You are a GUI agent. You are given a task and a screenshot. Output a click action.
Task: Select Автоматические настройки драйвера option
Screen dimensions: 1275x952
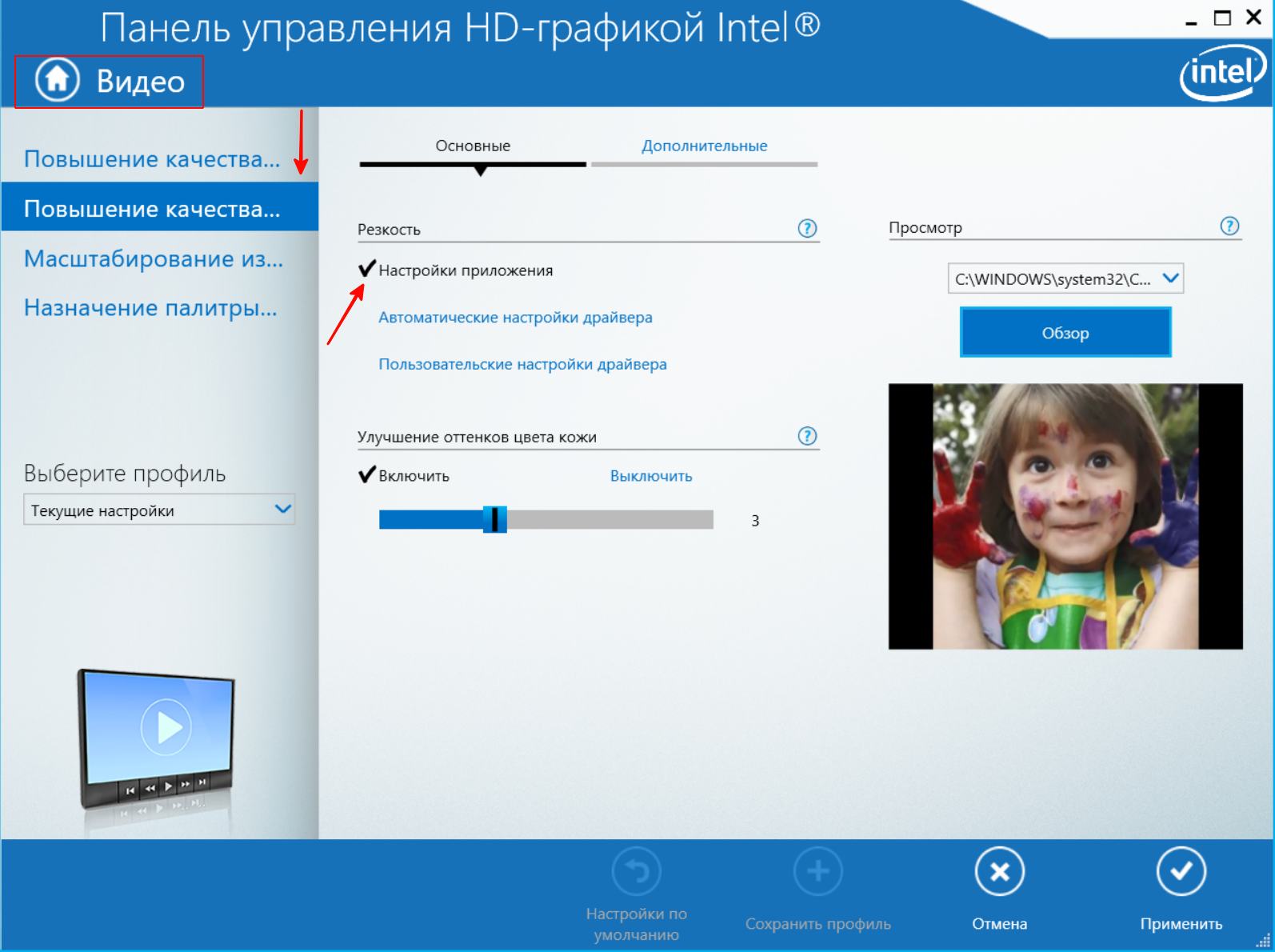[515, 318]
